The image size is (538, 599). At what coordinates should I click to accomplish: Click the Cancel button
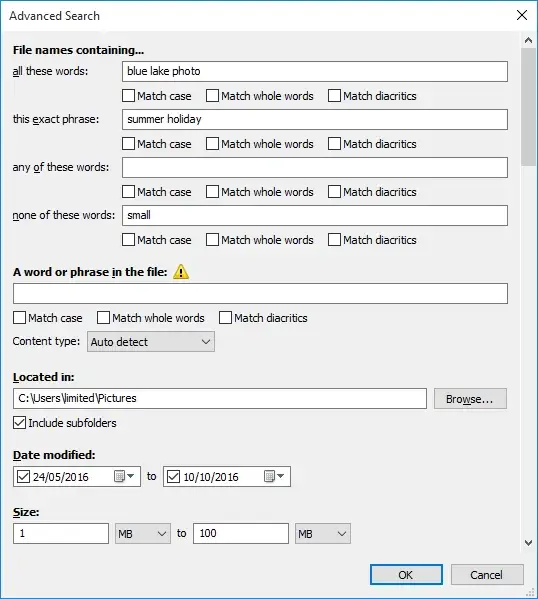tap(487, 575)
